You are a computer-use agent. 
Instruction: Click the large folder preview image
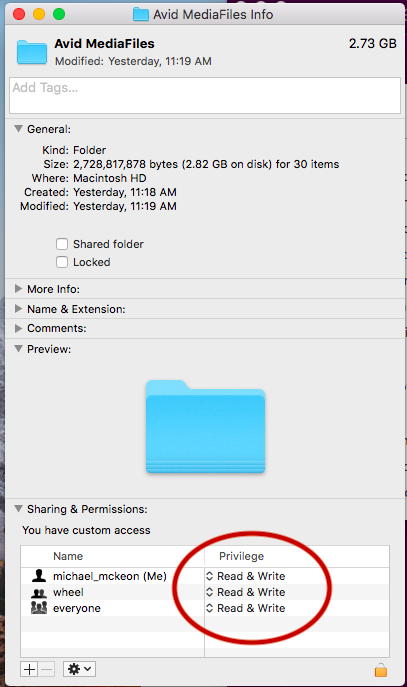coord(205,427)
